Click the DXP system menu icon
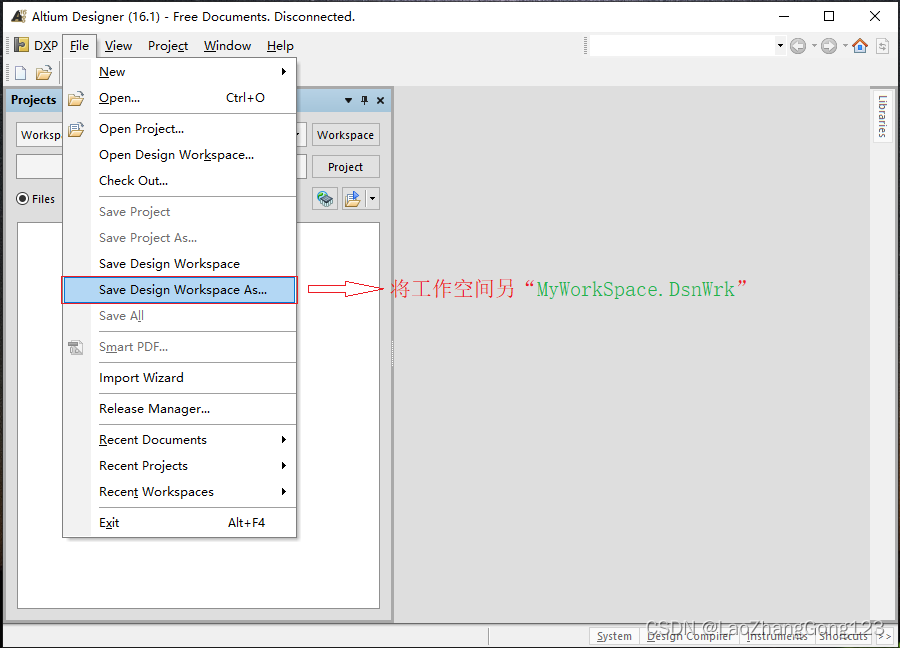The image size is (900, 648). [21, 45]
